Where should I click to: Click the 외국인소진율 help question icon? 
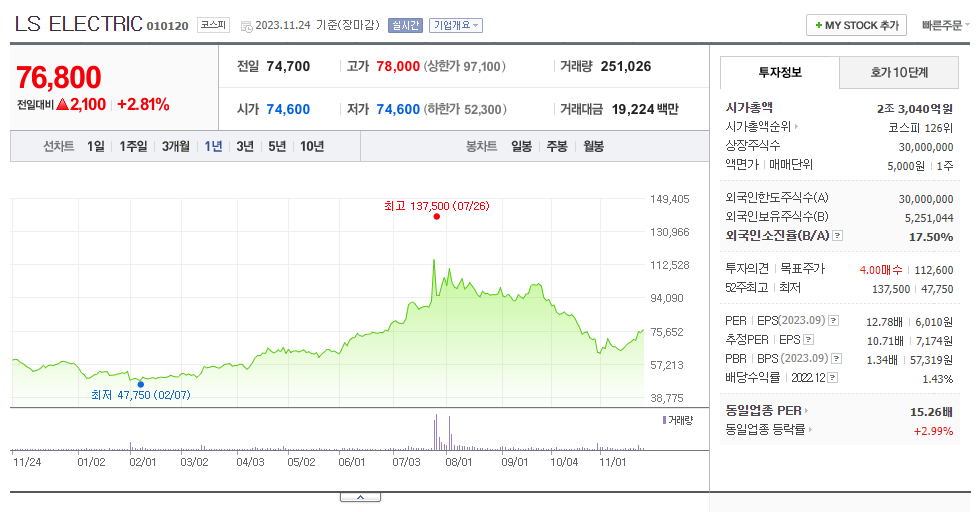(x=838, y=235)
